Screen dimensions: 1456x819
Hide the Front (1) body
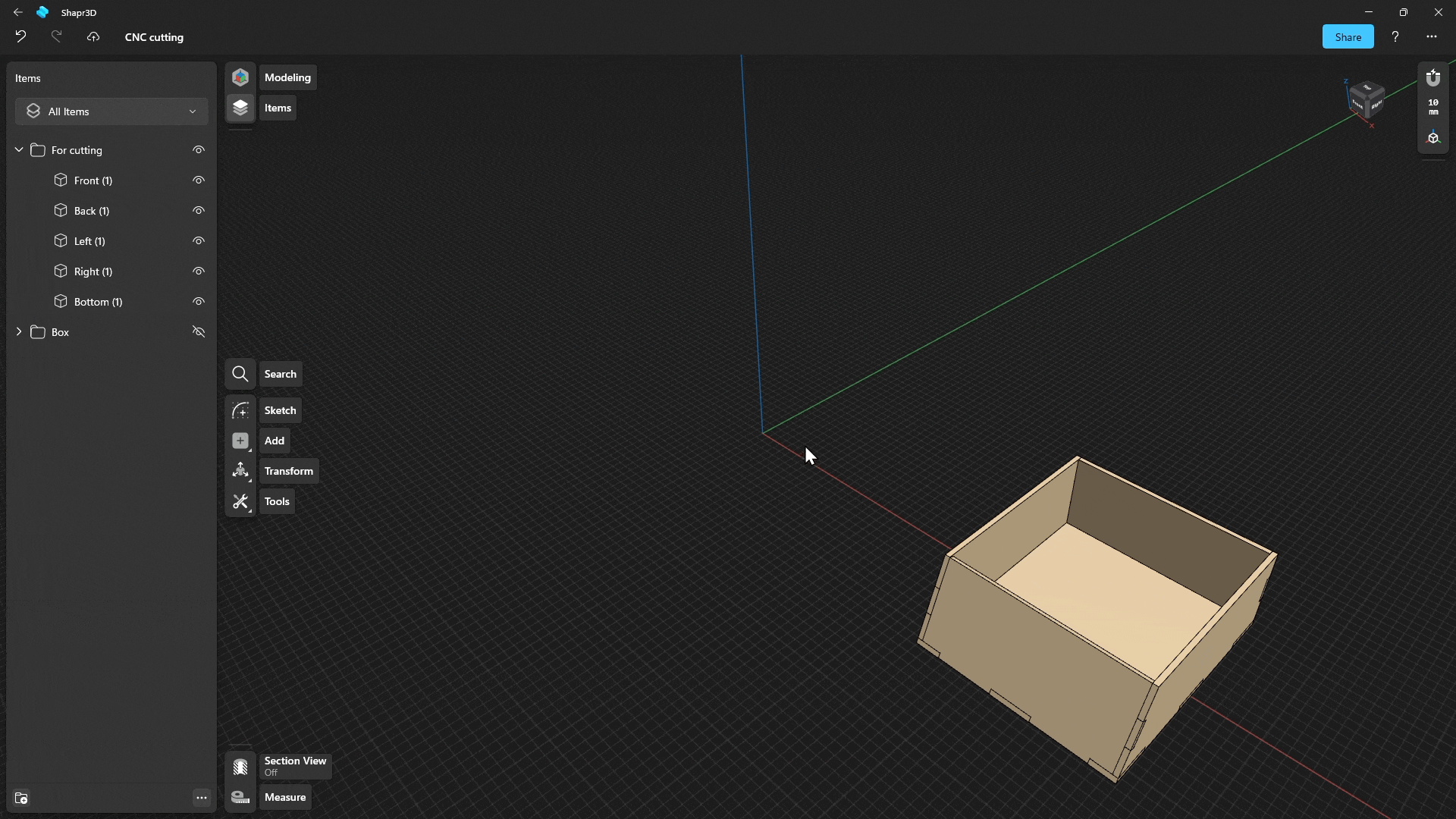coord(199,180)
